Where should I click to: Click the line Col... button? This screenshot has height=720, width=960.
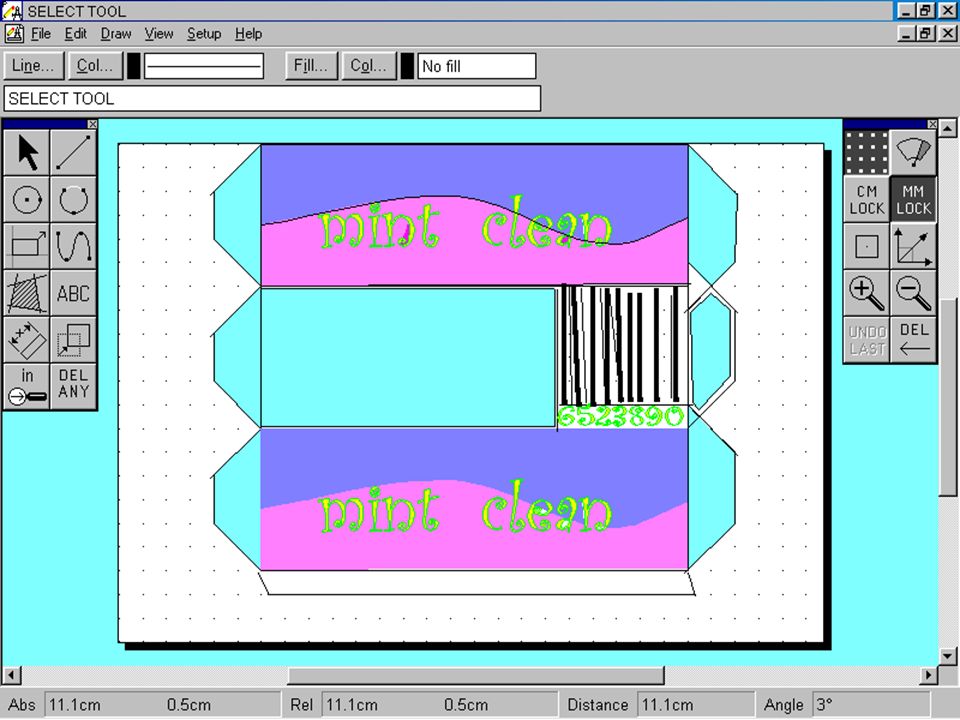95,66
